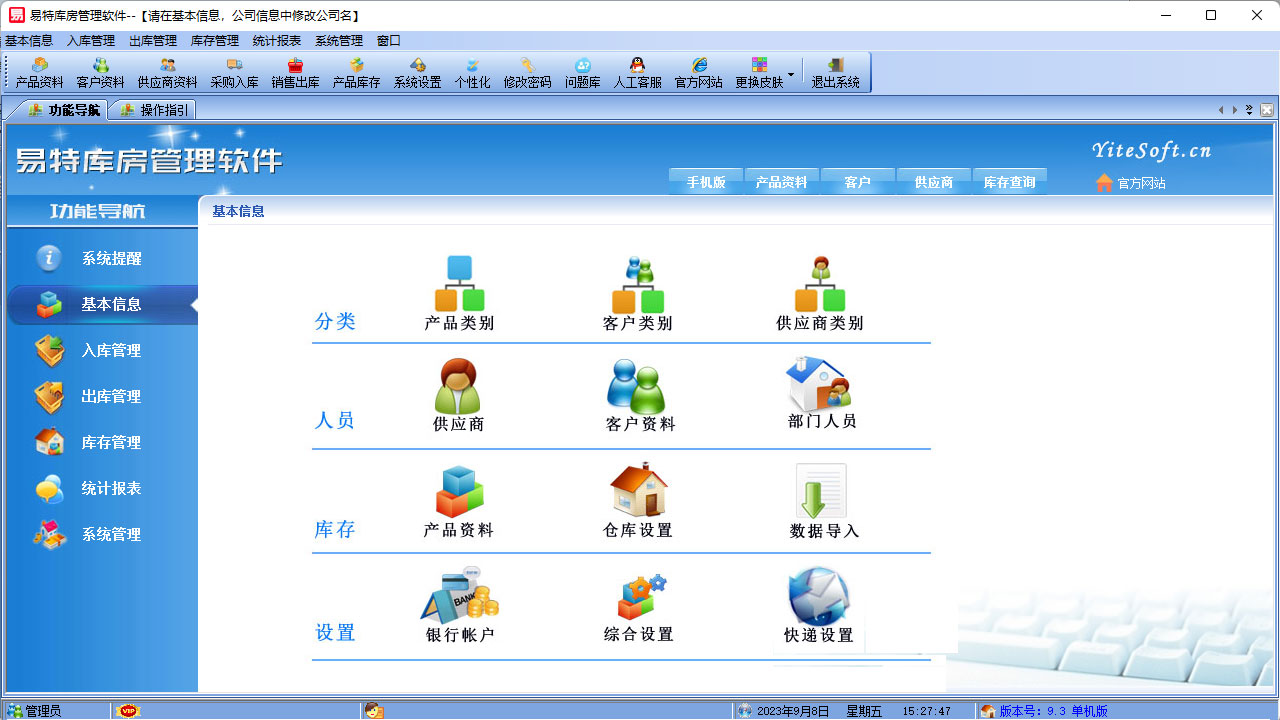Open the 快递设置 express settings icon
This screenshot has width=1280, height=720.
[819, 607]
